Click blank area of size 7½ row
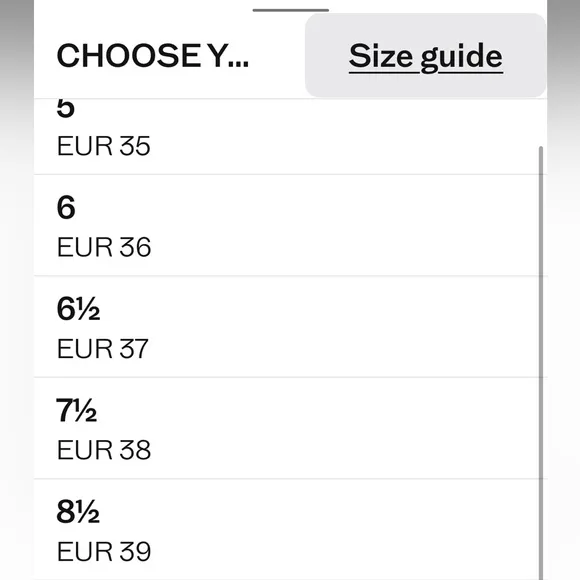Image resolution: width=580 pixels, height=580 pixels. point(333,428)
